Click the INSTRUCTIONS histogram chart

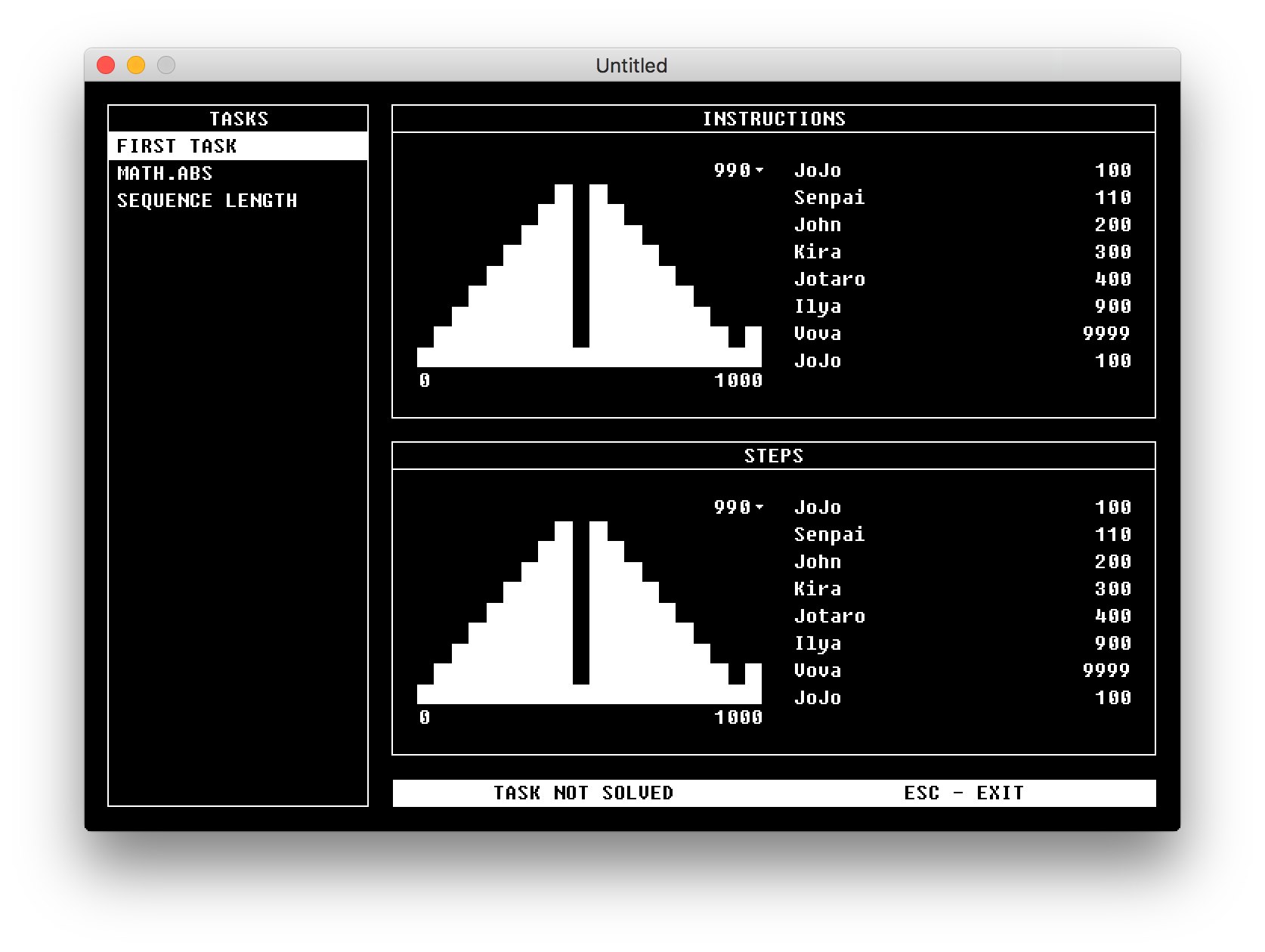589,275
